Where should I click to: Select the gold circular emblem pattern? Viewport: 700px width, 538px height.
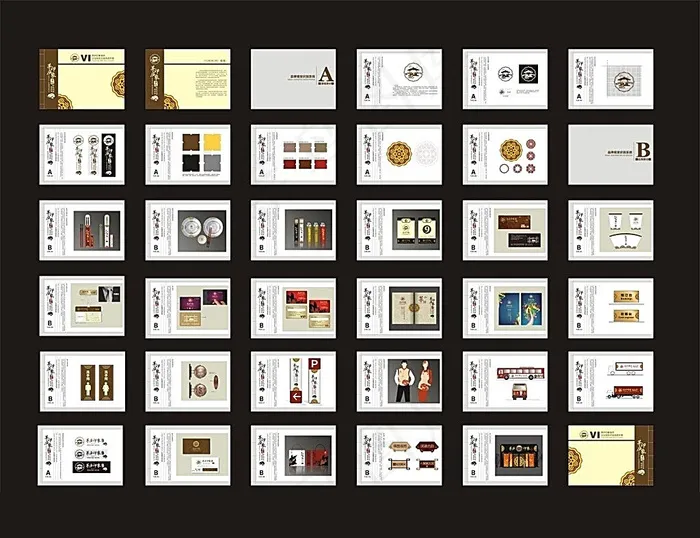400,155
